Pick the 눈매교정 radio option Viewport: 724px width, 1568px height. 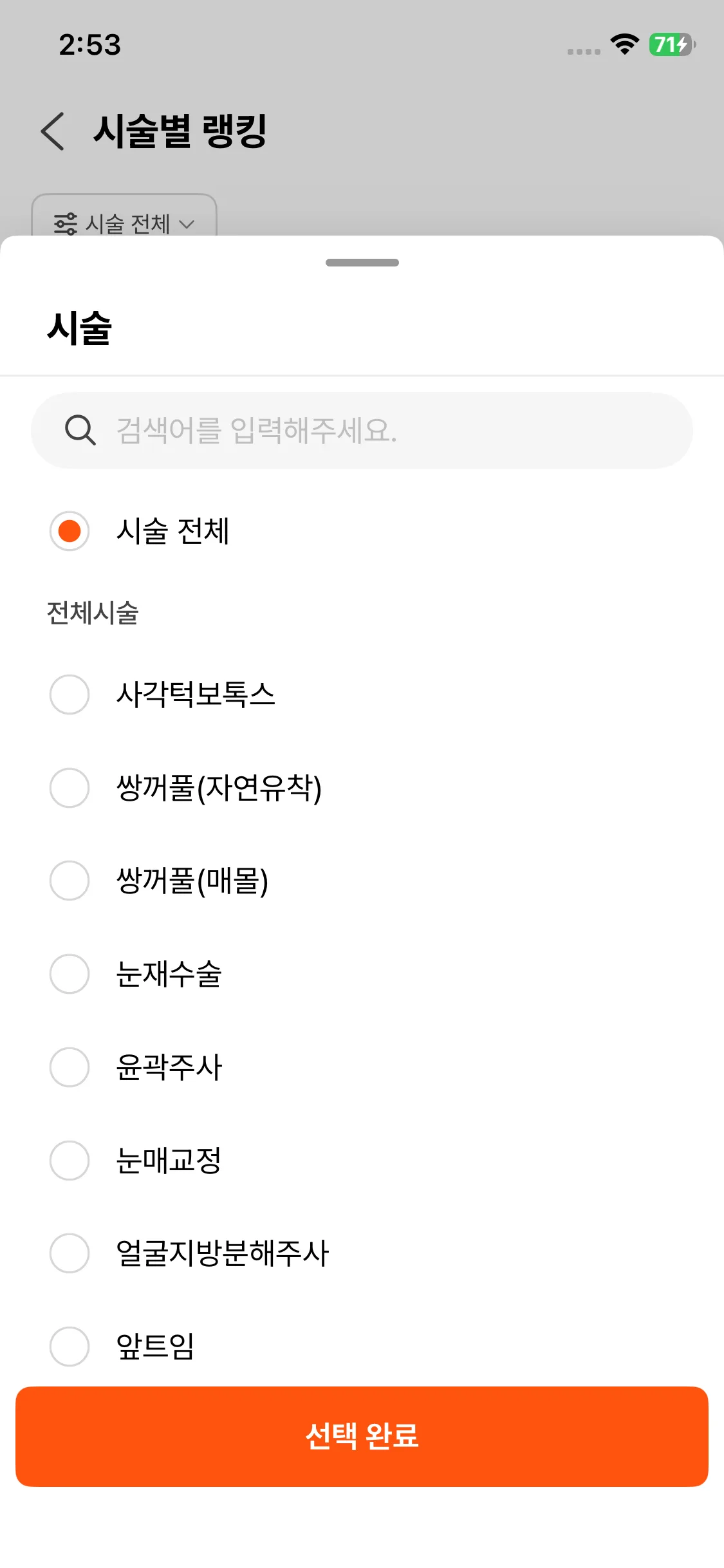point(70,1161)
